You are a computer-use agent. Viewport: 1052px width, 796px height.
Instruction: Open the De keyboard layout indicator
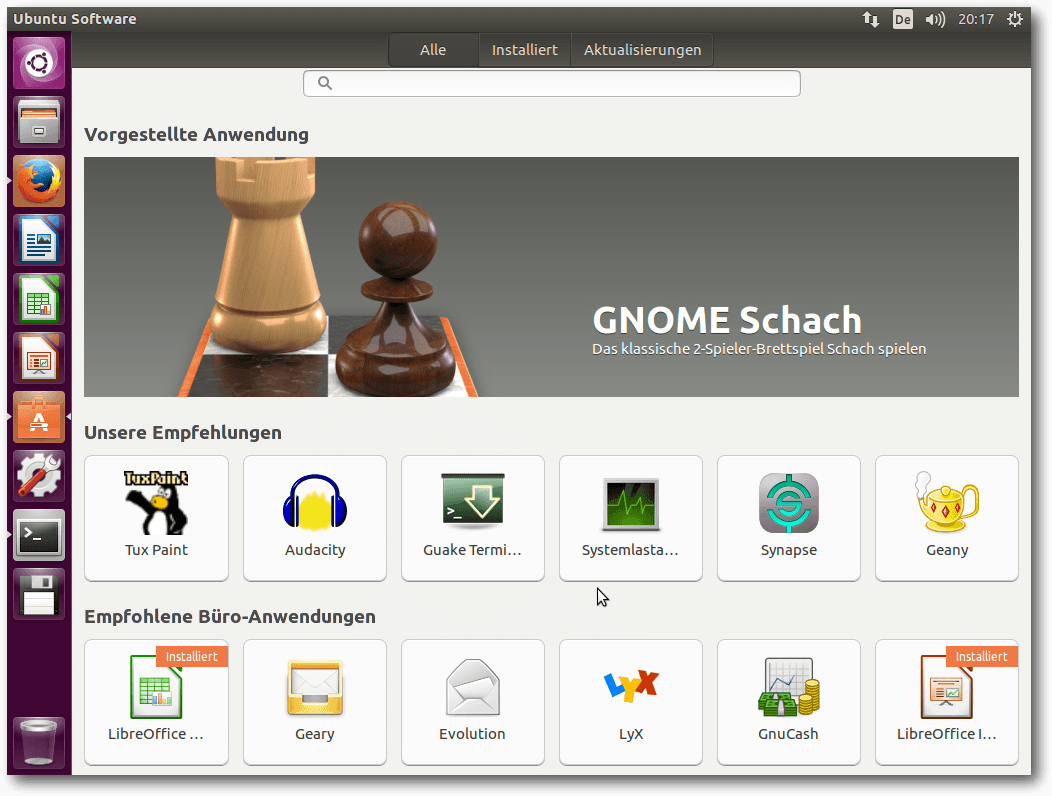coord(903,19)
